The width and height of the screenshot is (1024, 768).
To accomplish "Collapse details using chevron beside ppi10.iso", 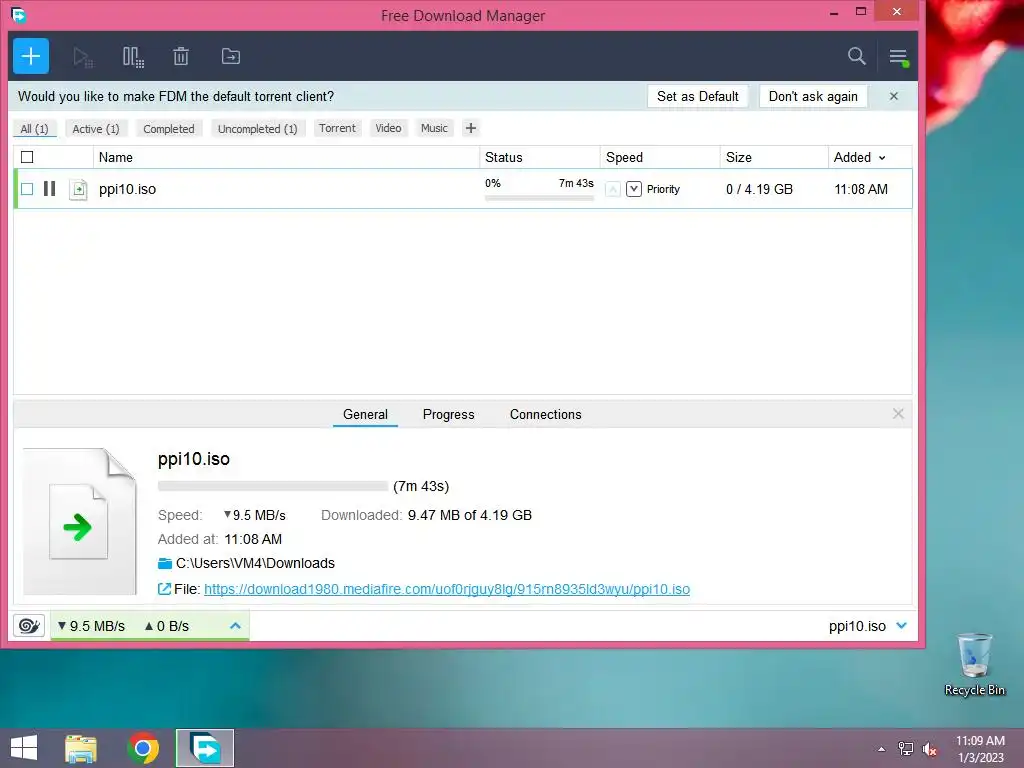I will pyautogui.click(x=901, y=626).
